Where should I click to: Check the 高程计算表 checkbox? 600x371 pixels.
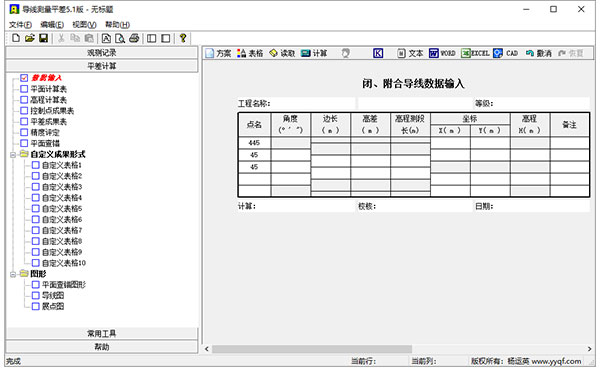24,100
